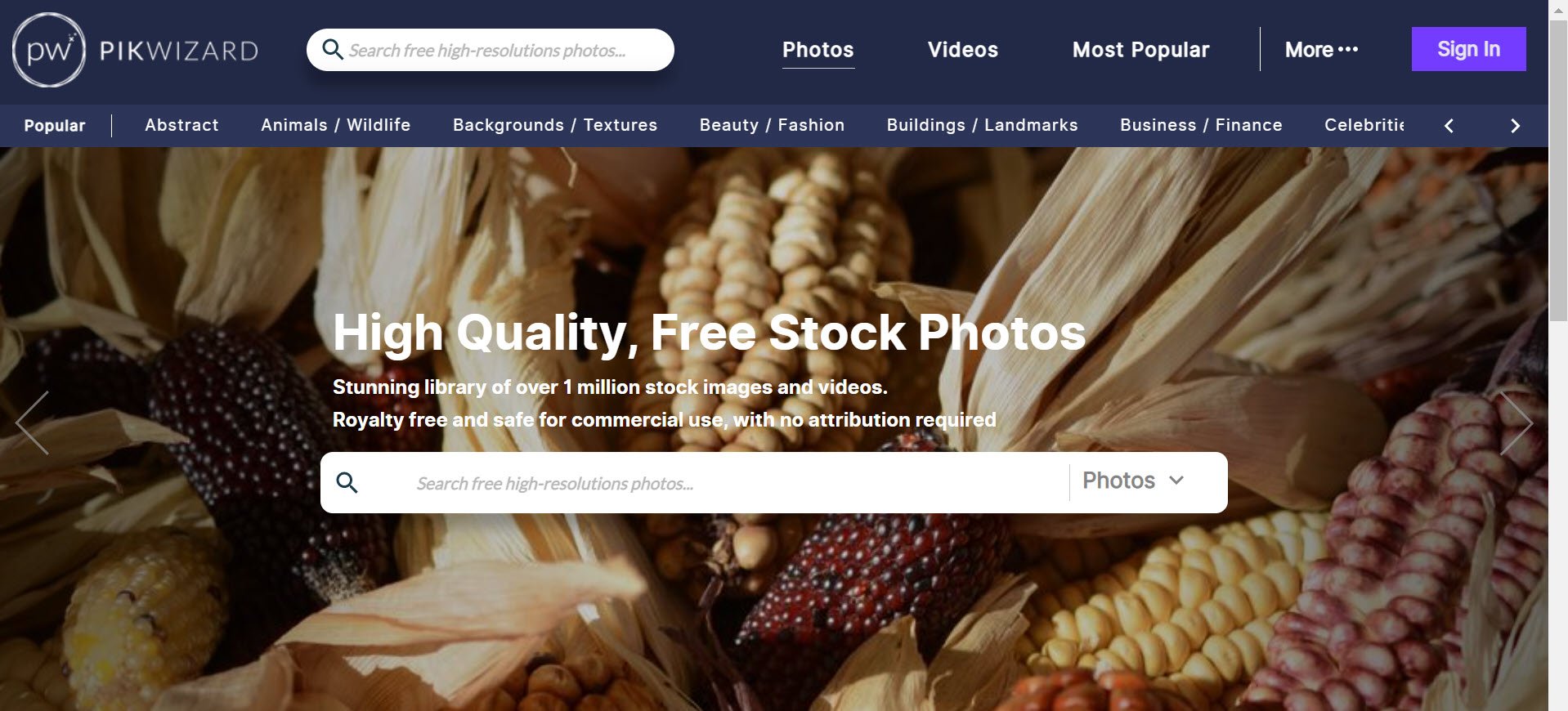Open Backgrounds / Textures category
The width and height of the screenshot is (1568, 711).
(x=555, y=125)
